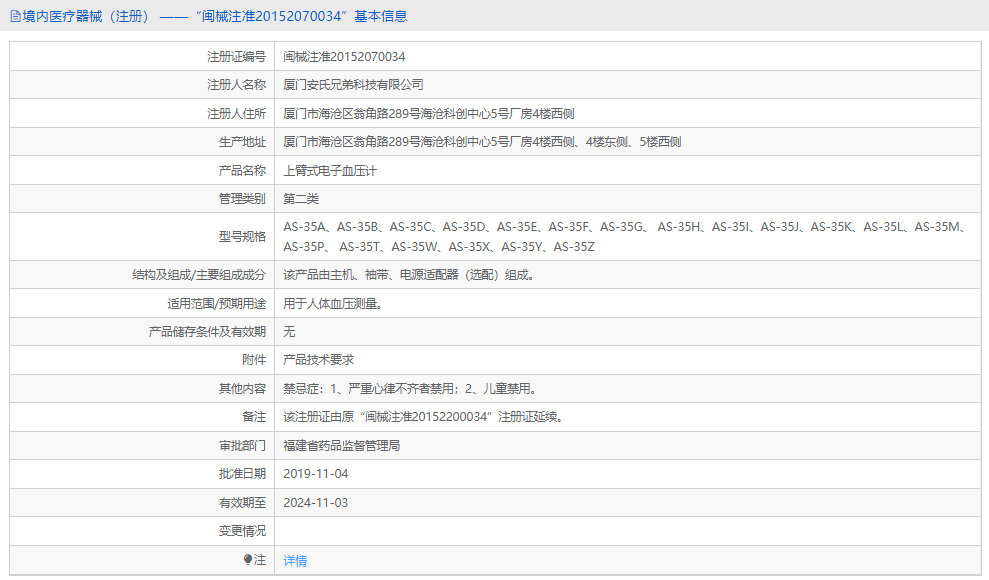Select product name 上臂式电子血压计
The height and width of the screenshot is (580, 989).
[x=330, y=171]
